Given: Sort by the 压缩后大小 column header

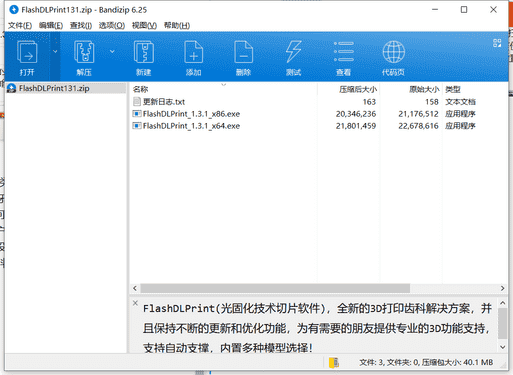Looking at the screenshot, I should [349, 89].
